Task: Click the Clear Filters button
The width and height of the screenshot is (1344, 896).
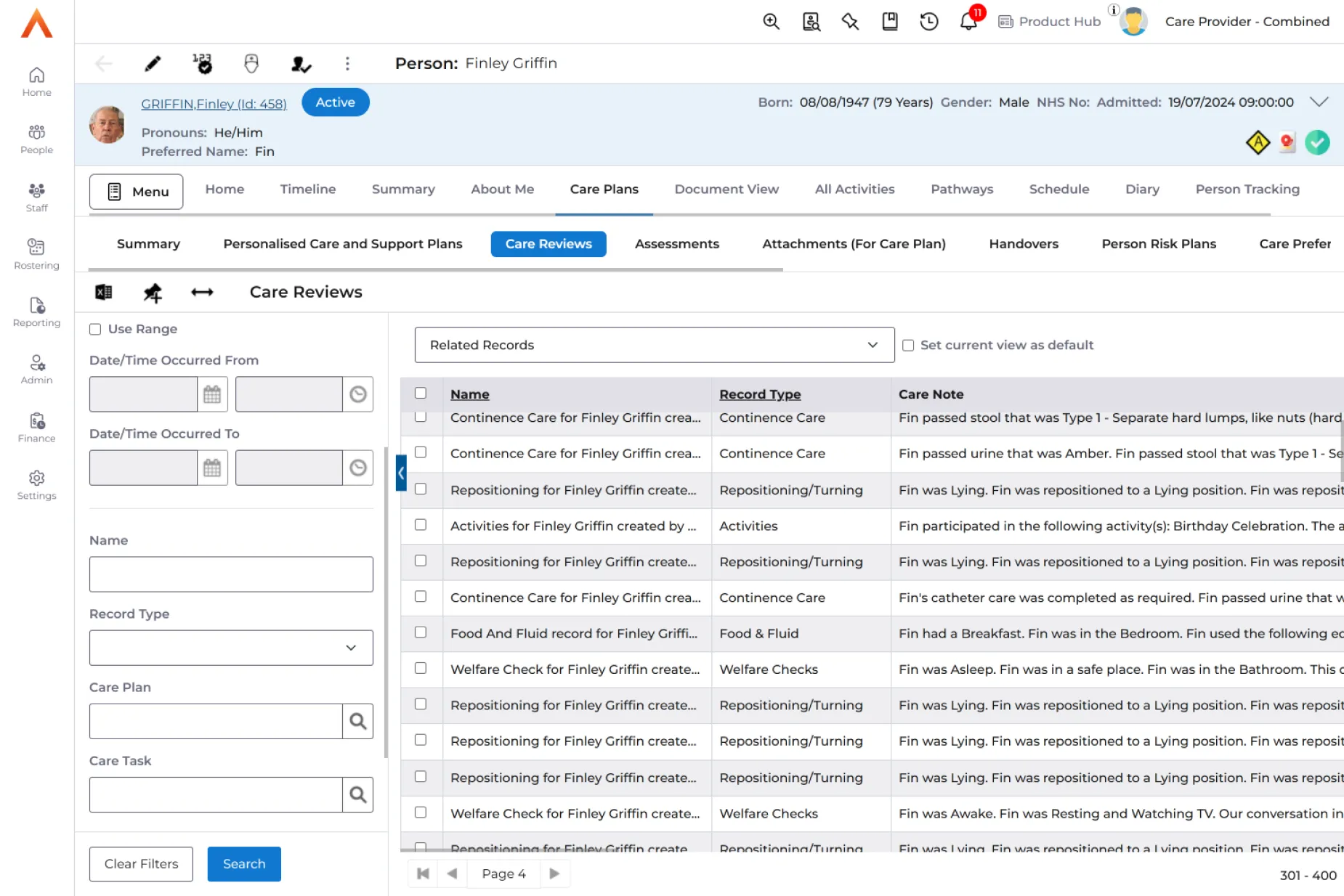Action: tap(141, 864)
